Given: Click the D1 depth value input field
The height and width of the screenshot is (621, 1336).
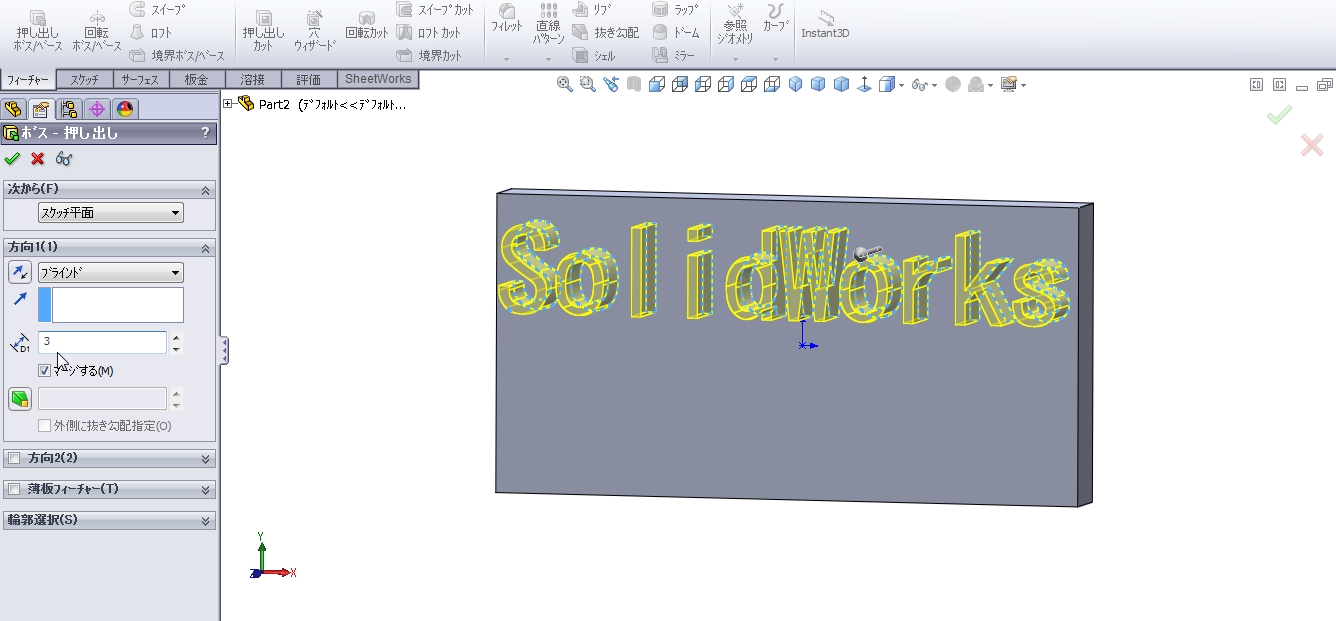Looking at the screenshot, I should [x=102, y=342].
